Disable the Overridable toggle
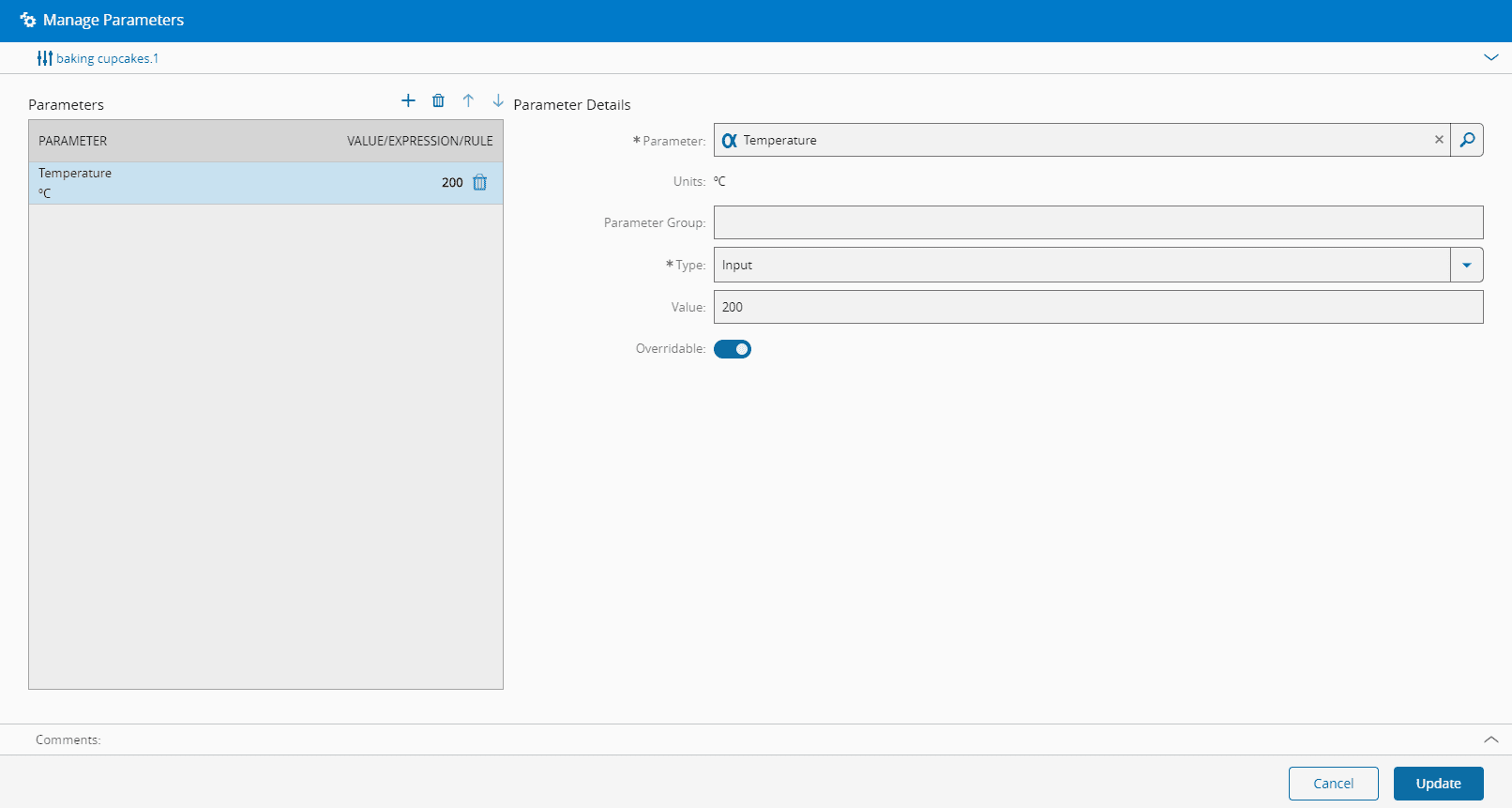 (x=733, y=349)
